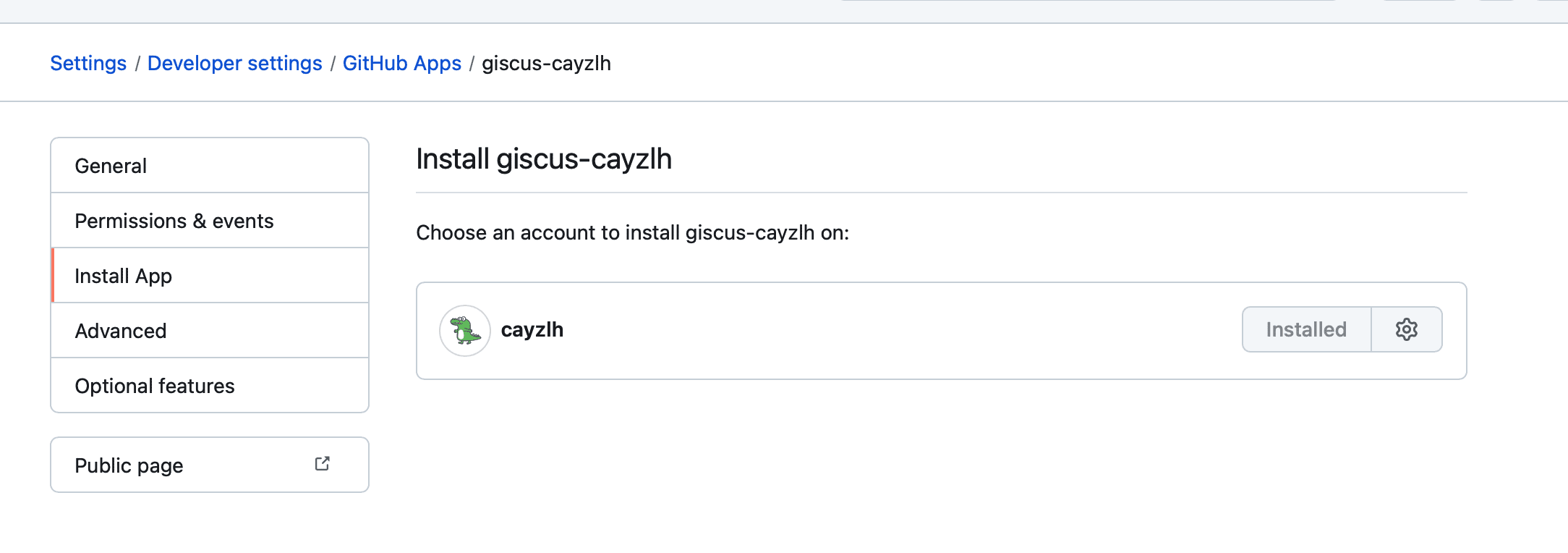Click the cayzlh account name
Image resolution: width=1568 pixels, height=553 pixels.
click(x=532, y=330)
